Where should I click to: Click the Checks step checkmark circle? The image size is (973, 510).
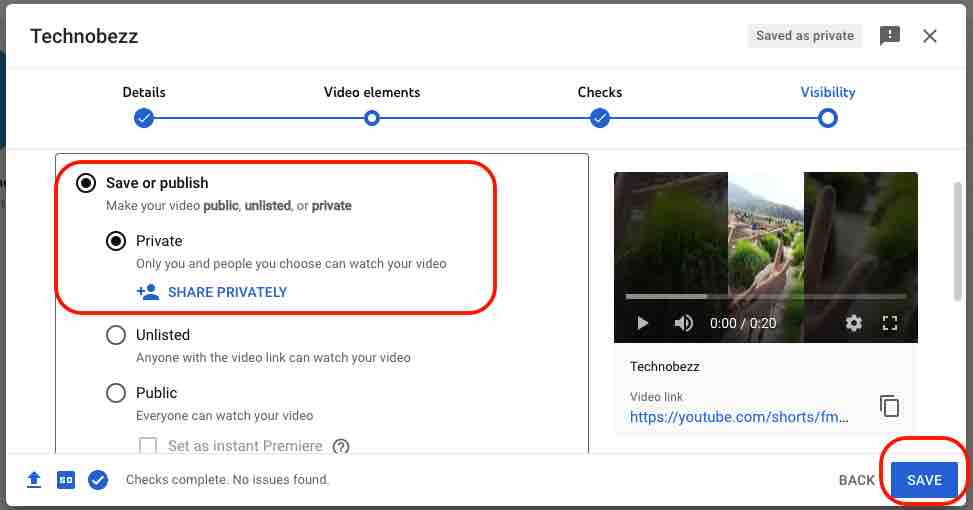(x=599, y=118)
